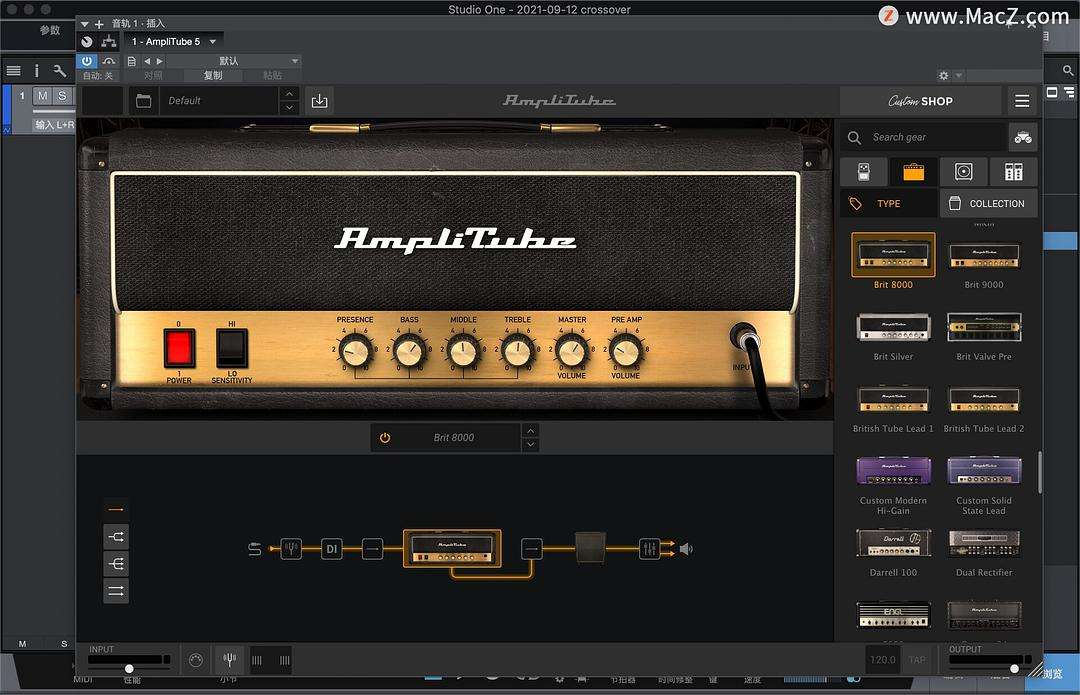This screenshot has height=695, width=1080.
Task: Go to next Studio One preset arrow
Action: pyautogui.click(x=159, y=61)
